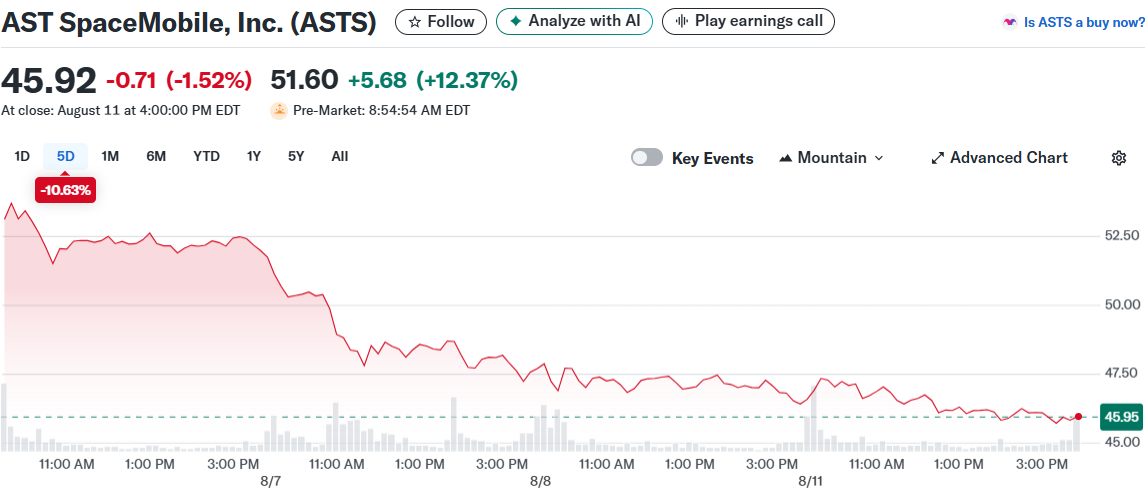Click Play earnings call button
The image size is (1146, 491).
(748, 21)
